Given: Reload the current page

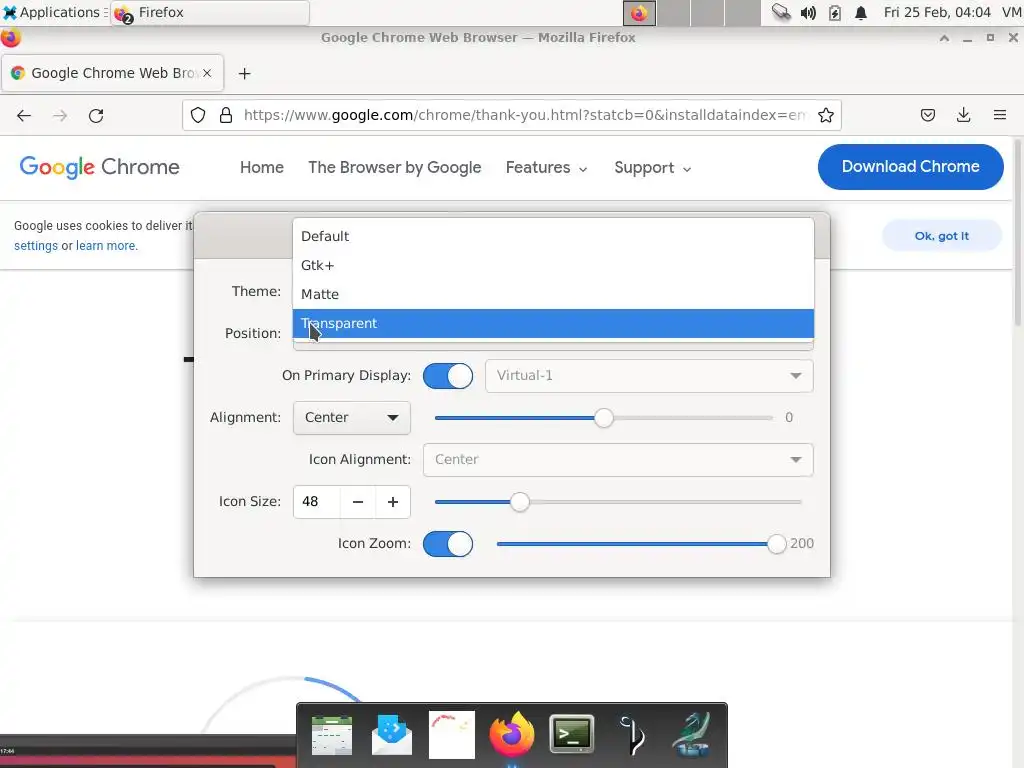Looking at the screenshot, I should coord(96,116).
